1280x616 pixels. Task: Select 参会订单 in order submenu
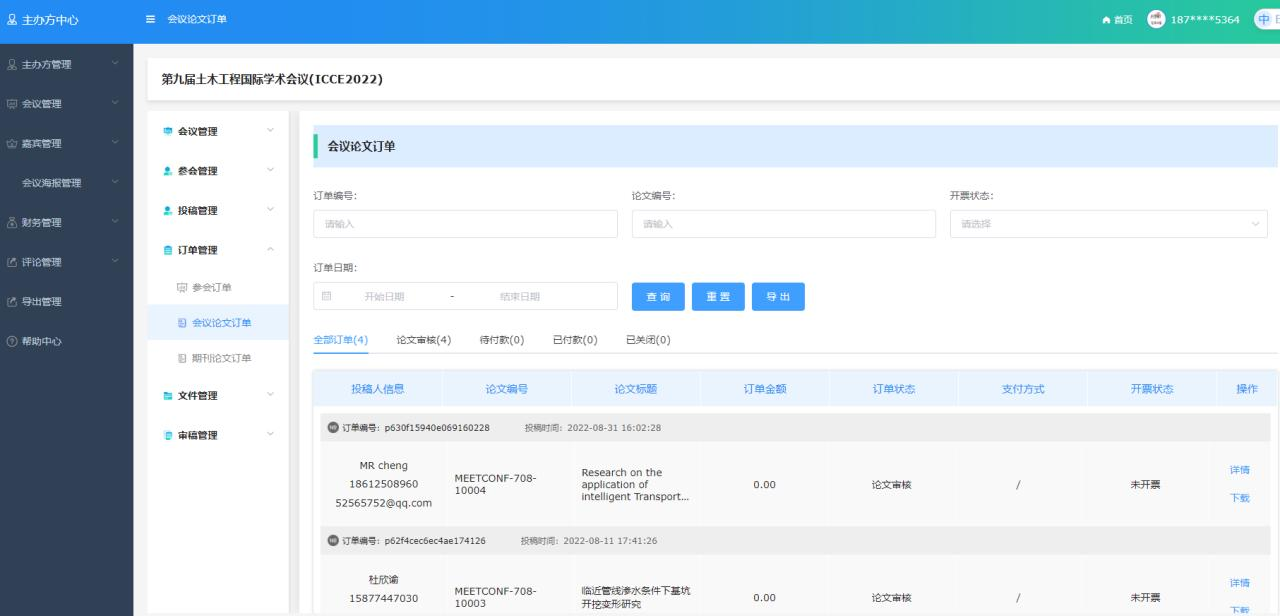pos(211,288)
